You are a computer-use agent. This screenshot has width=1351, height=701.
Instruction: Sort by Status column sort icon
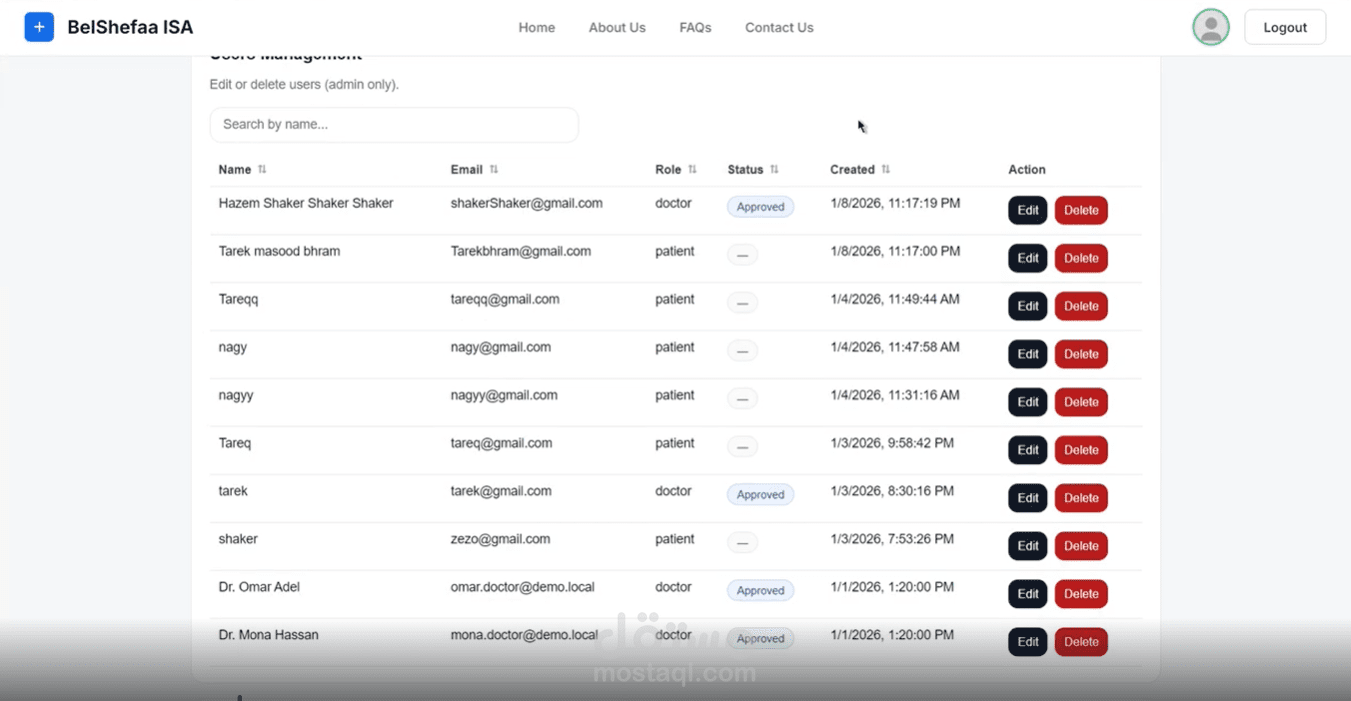[x=774, y=170]
